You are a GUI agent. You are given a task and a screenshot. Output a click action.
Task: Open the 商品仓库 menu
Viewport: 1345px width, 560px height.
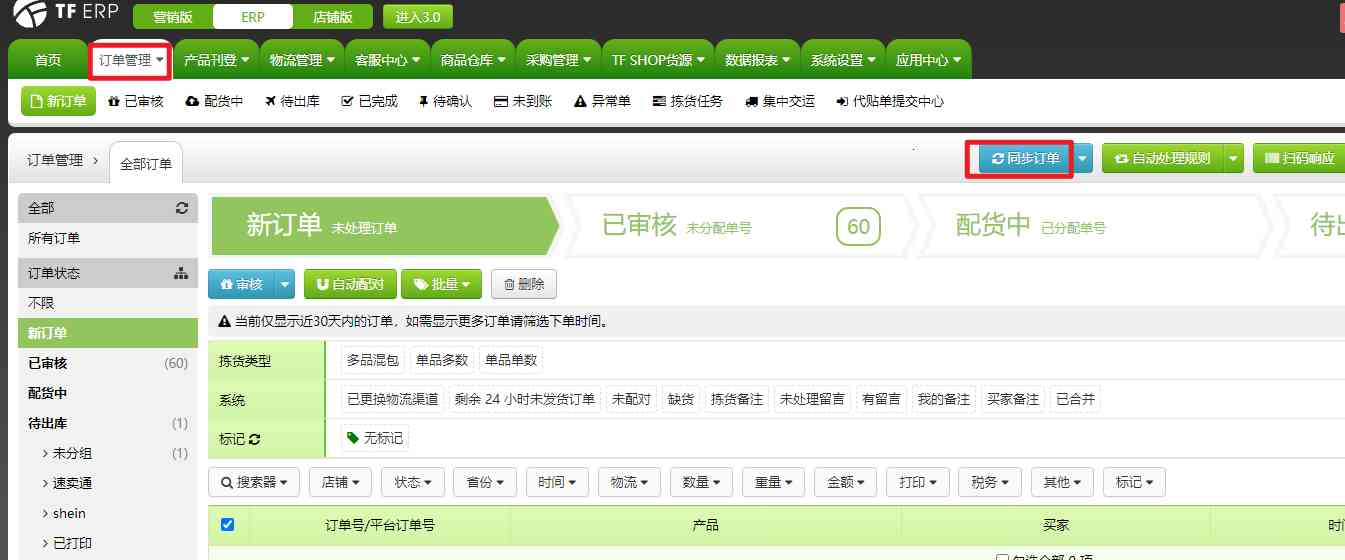coord(473,60)
